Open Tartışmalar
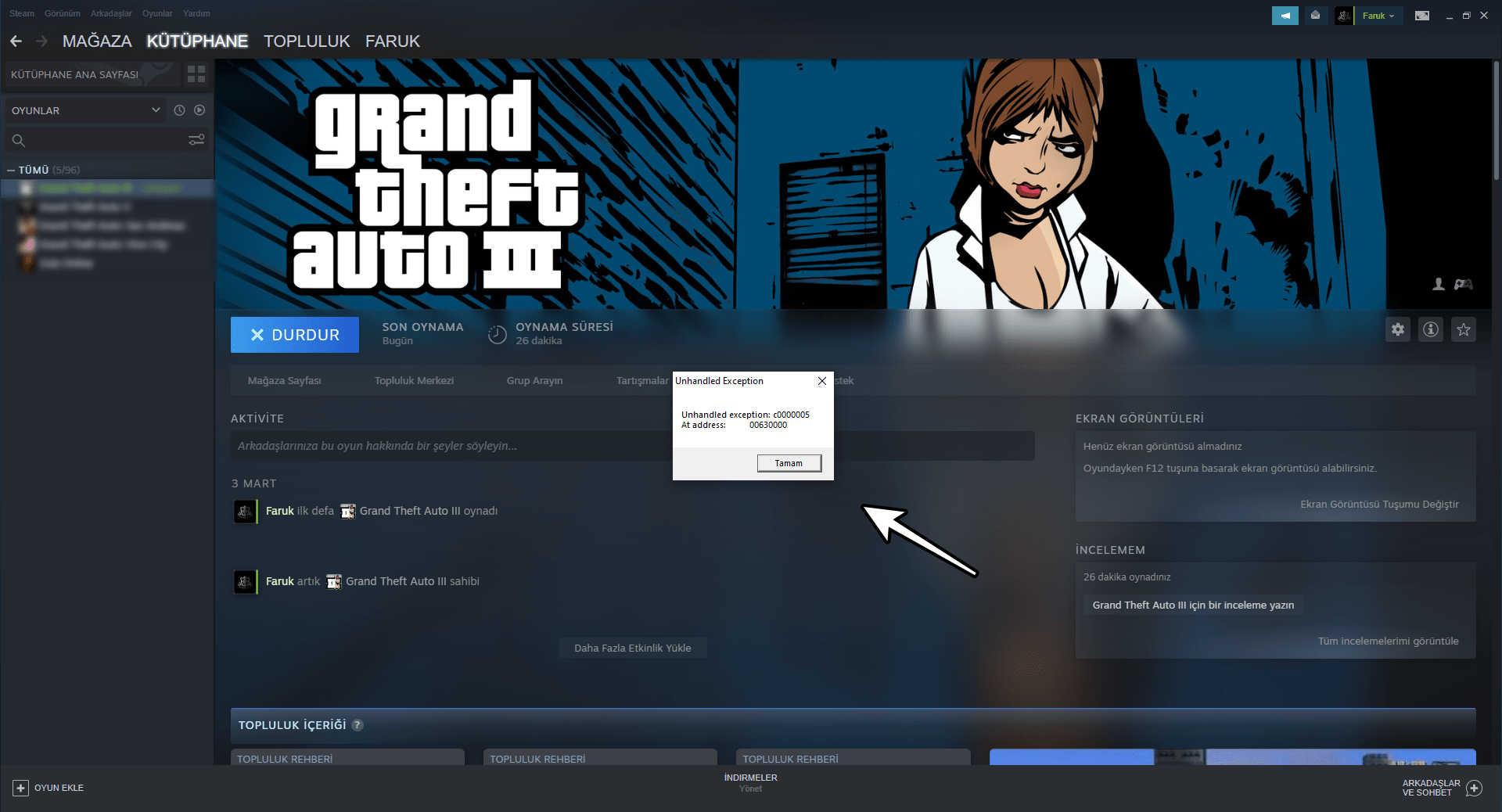This screenshot has width=1502, height=812. pos(642,381)
